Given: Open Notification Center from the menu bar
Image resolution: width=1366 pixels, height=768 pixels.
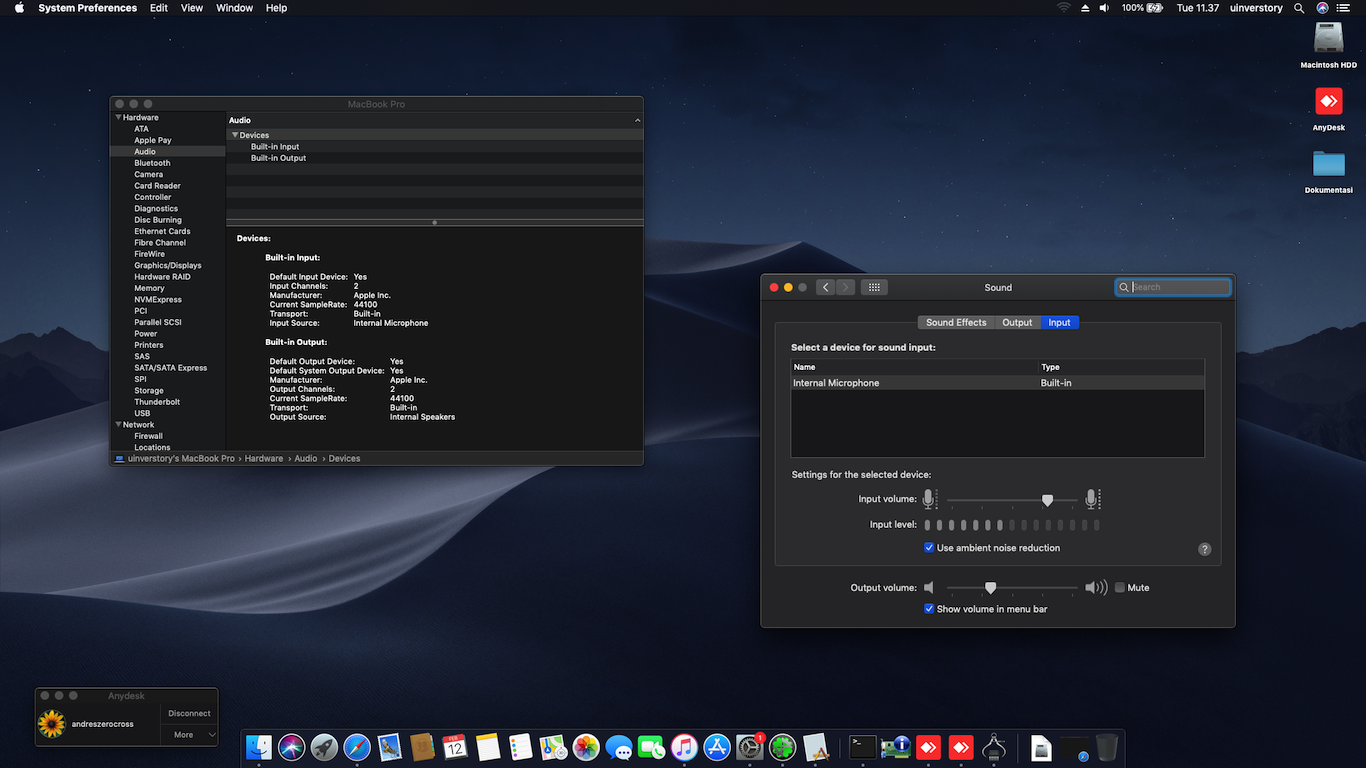Looking at the screenshot, I should point(1346,8).
